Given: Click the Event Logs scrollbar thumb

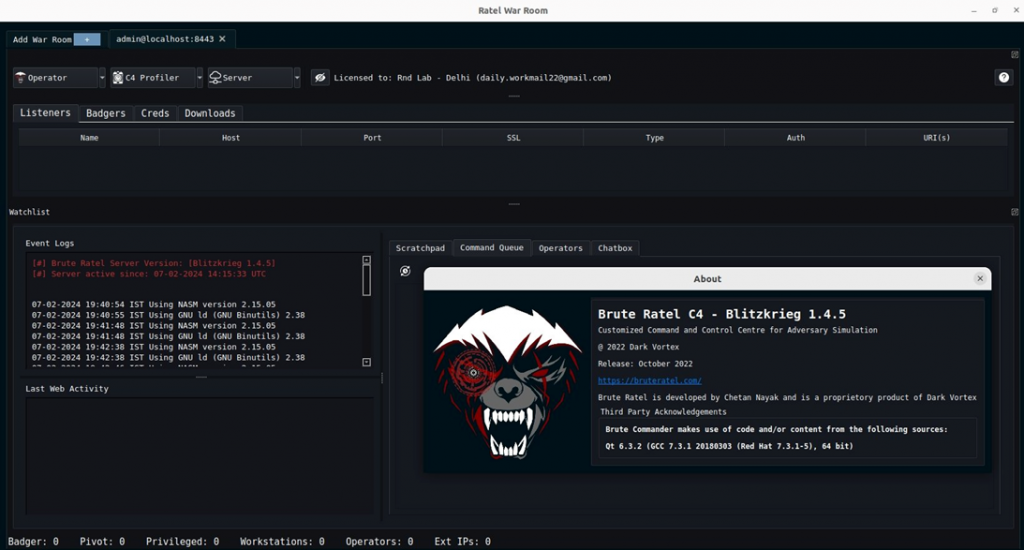Looking at the screenshot, I should pos(366,280).
